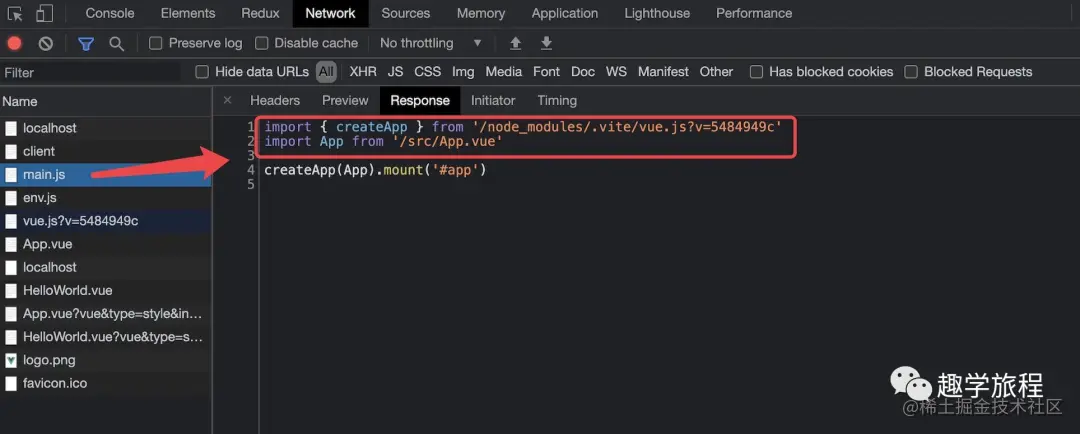Check Has blocked cookies
1080x434 pixels.
point(756,72)
